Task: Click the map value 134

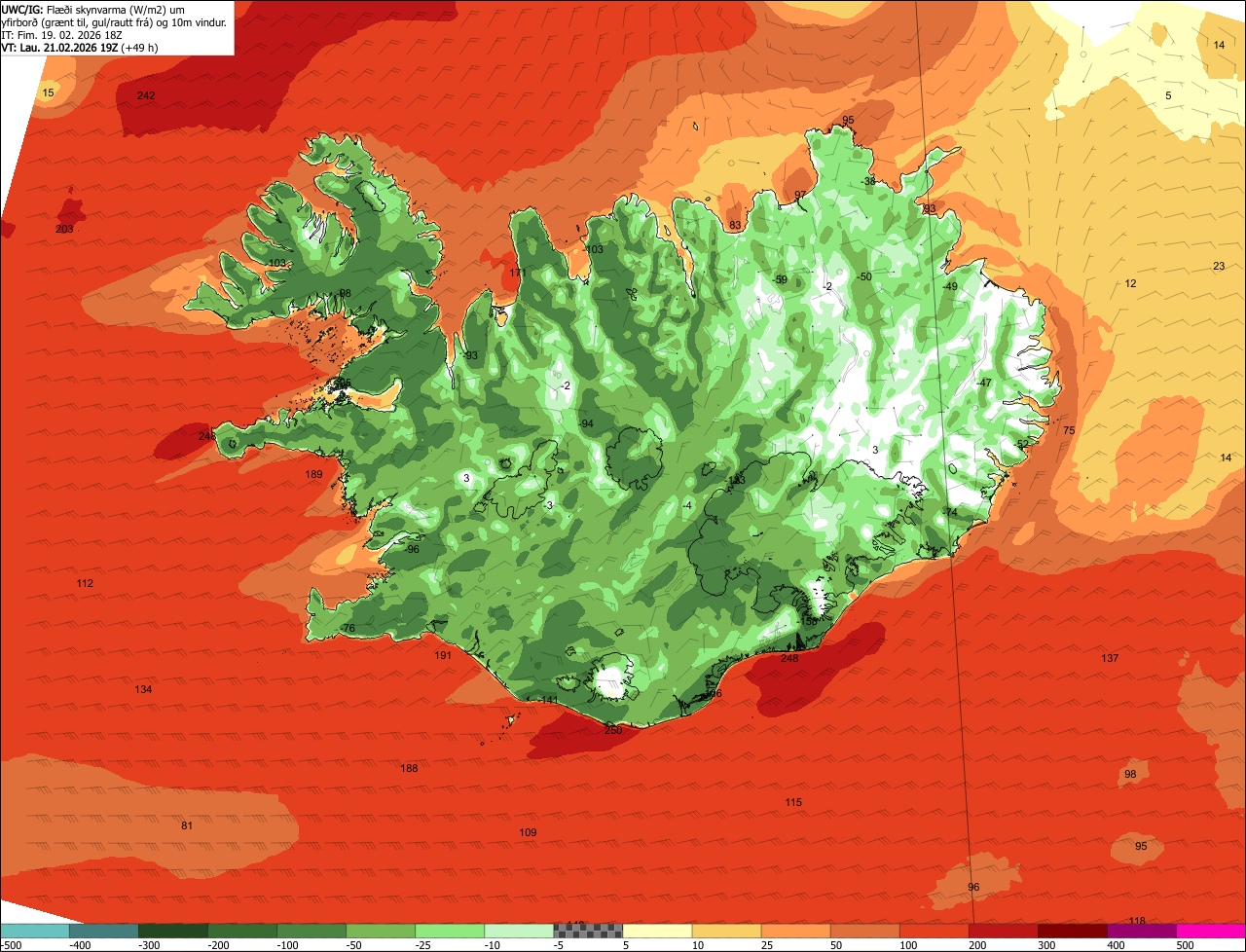Action: pyautogui.click(x=143, y=689)
